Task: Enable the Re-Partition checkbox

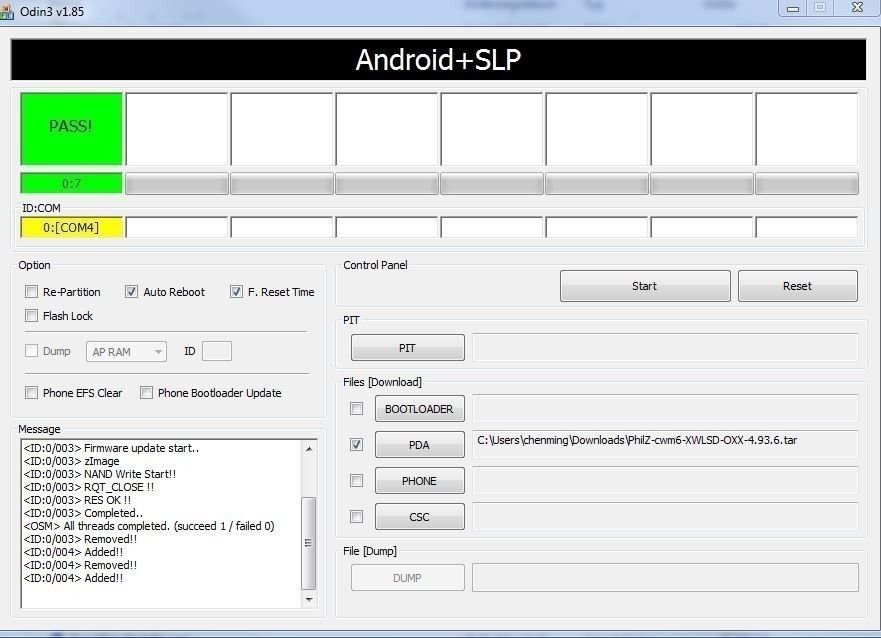Action: coord(32,292)
